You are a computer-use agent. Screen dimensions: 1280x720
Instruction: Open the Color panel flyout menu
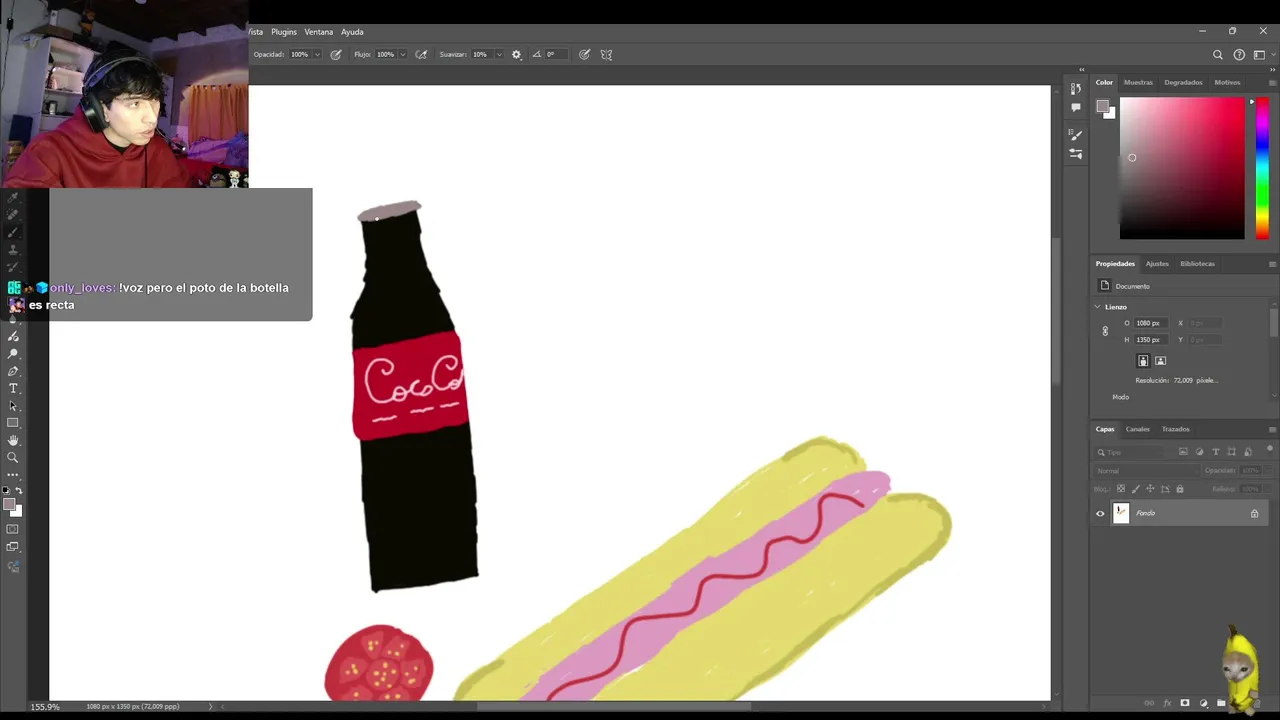coord(1272,82)
